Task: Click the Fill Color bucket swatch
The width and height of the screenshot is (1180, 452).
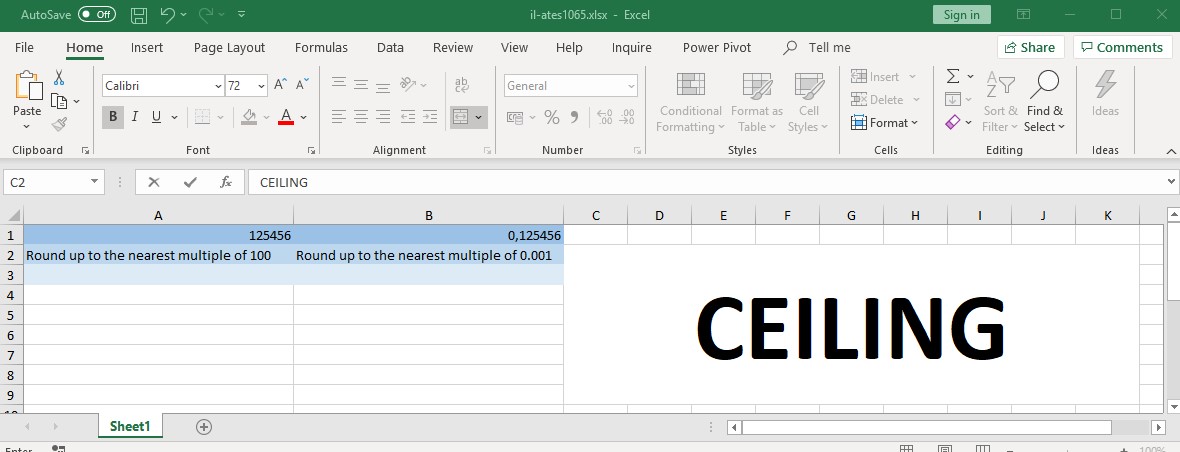Action: 249,117
